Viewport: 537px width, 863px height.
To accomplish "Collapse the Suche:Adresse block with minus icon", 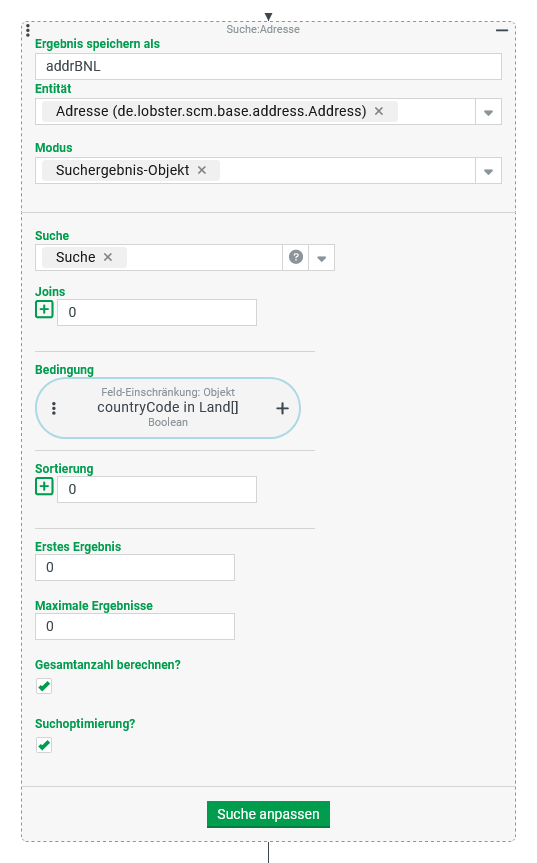I will (x=502, y=30).
